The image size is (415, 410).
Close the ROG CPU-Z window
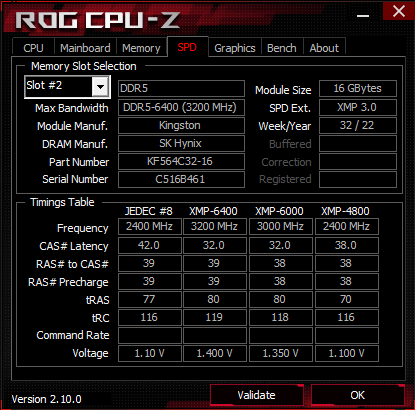click(x=399, y=11)
